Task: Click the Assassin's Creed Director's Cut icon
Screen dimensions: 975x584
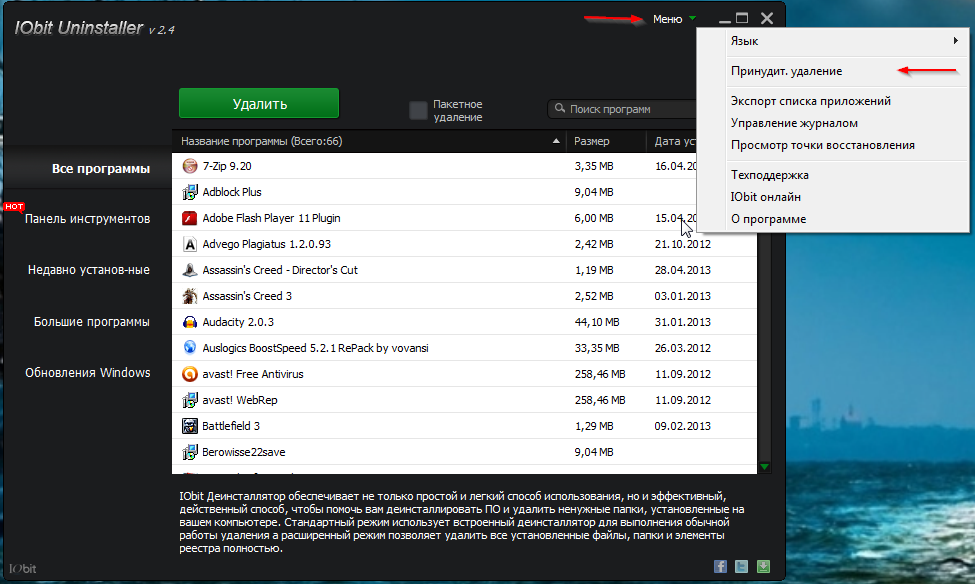Action: click(x=190, y=270)
